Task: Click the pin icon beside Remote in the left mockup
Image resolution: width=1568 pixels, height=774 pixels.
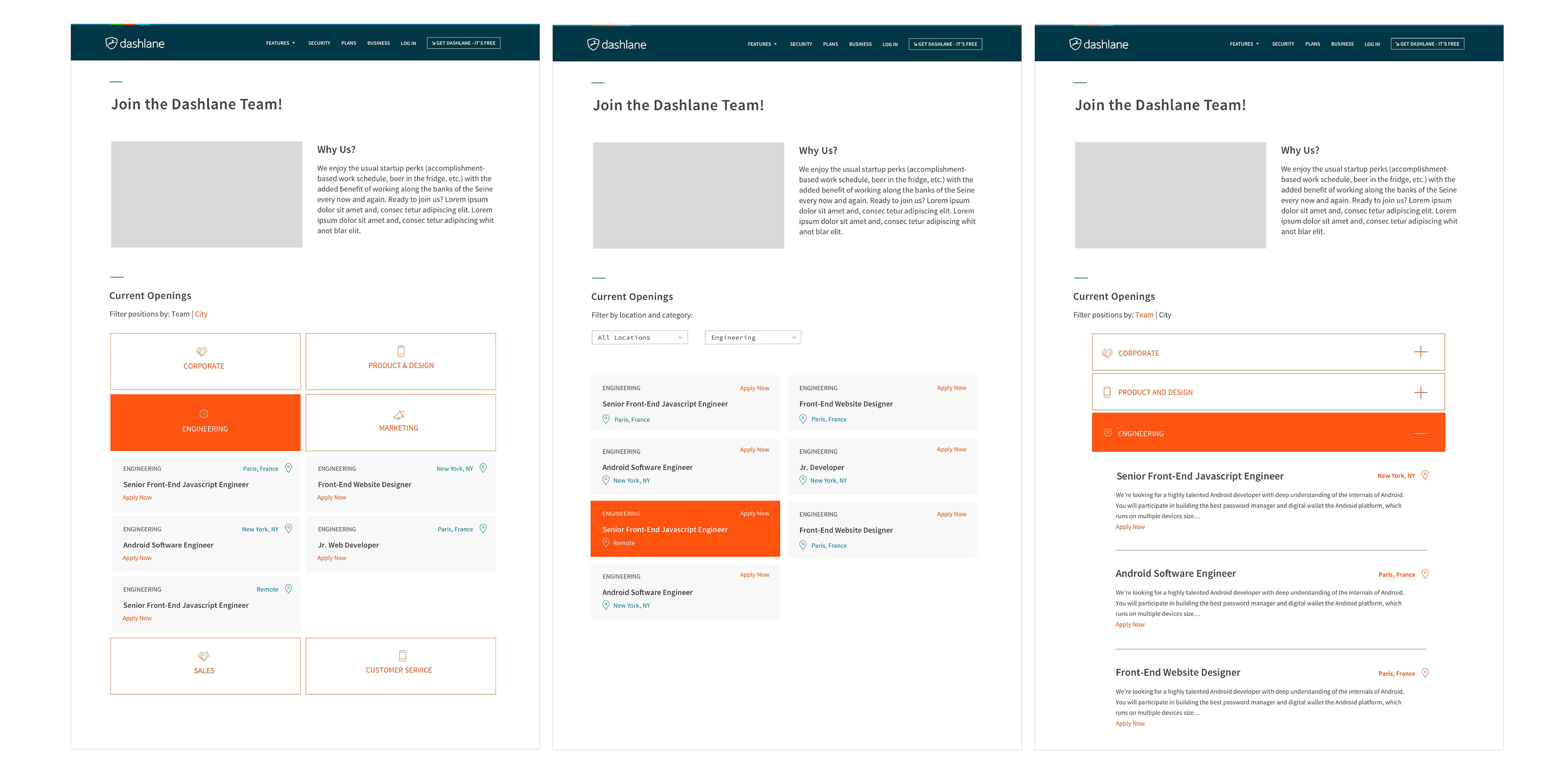Action: point(289,588)
